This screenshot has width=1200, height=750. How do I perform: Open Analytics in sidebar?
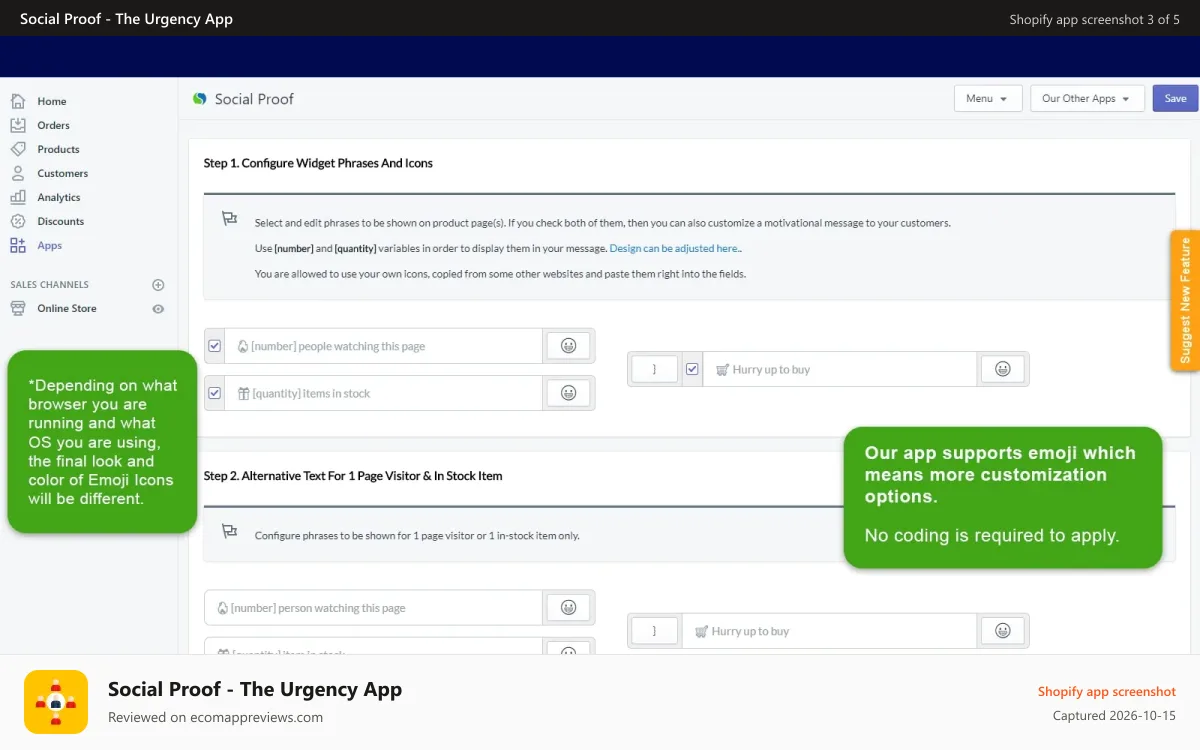(58, 197)
